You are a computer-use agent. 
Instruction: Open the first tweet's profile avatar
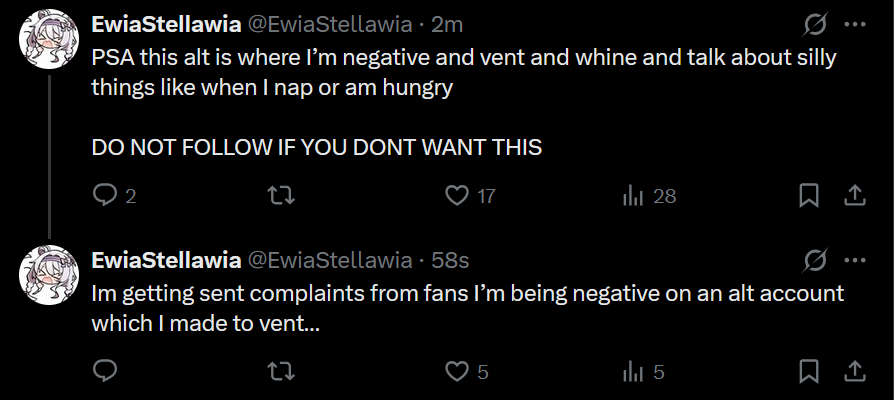(x=49, y=42)
